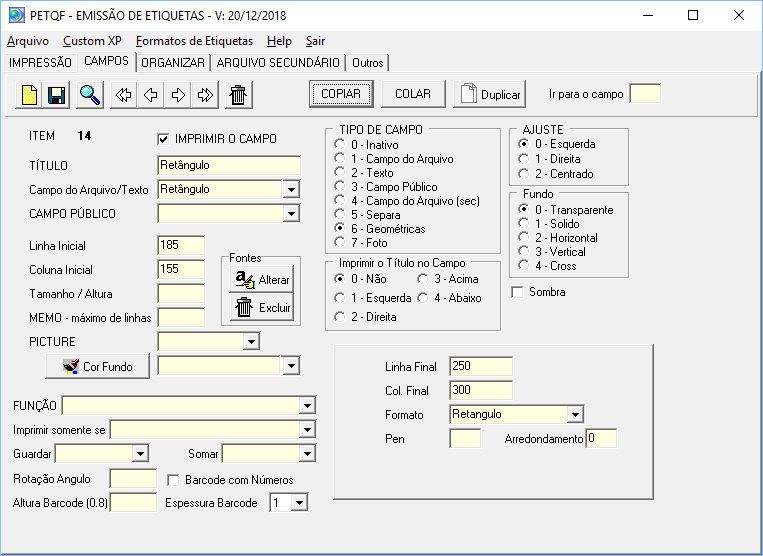Enable the Sombra checkbox
This screenshot has width=763, height=556.
pyautogui.click(x=517, y=292)
